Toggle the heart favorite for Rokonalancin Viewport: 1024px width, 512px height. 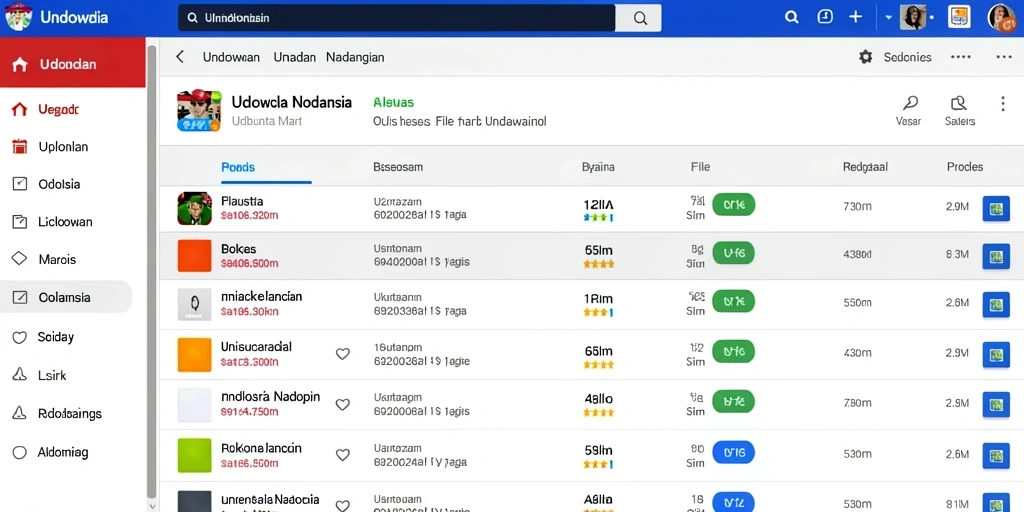(x=342, y=455)
